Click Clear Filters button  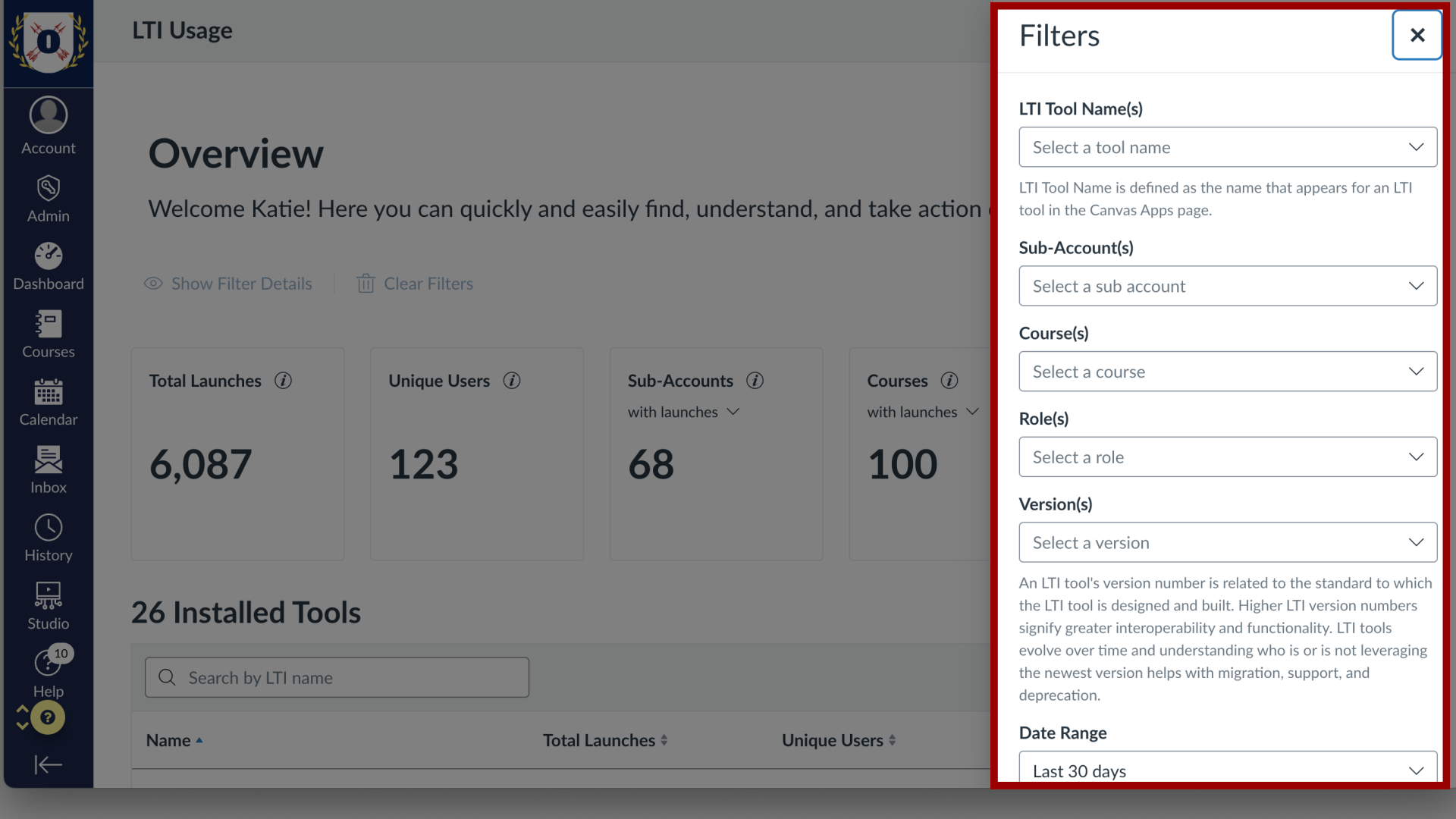(414, 283)
